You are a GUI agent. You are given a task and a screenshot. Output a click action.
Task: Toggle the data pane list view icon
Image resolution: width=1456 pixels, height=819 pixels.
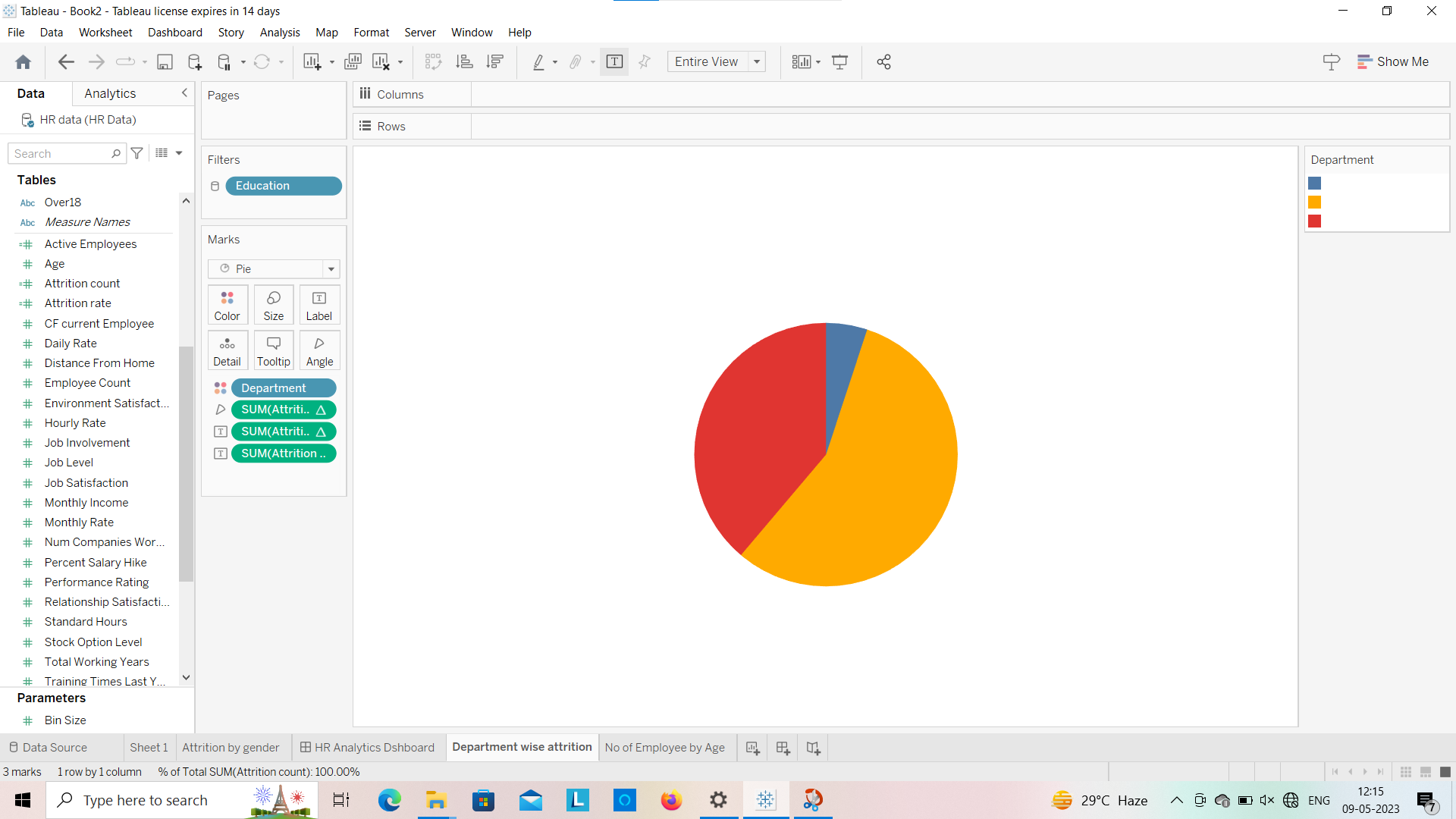[x=162, y=153]
